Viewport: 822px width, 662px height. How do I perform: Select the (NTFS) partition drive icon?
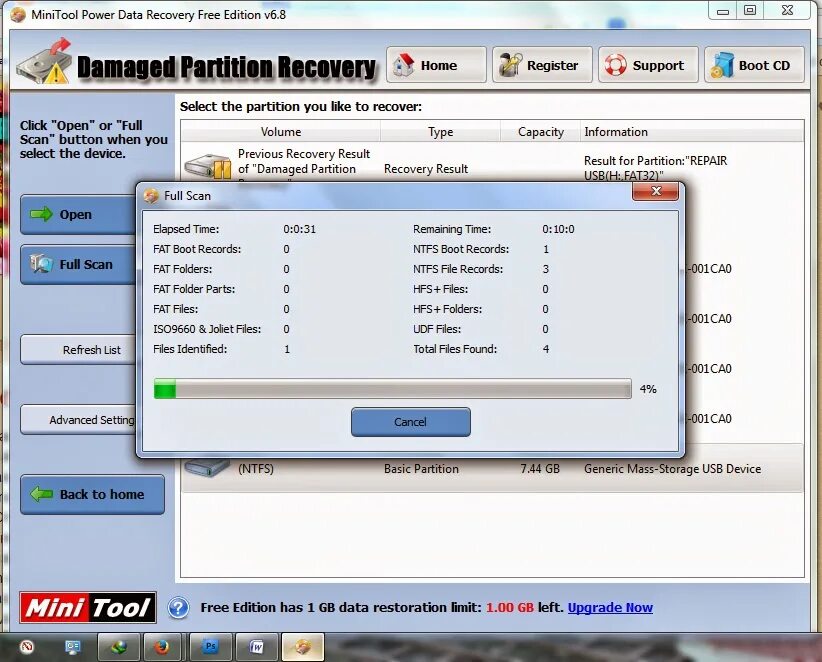[x=207, y=466]
